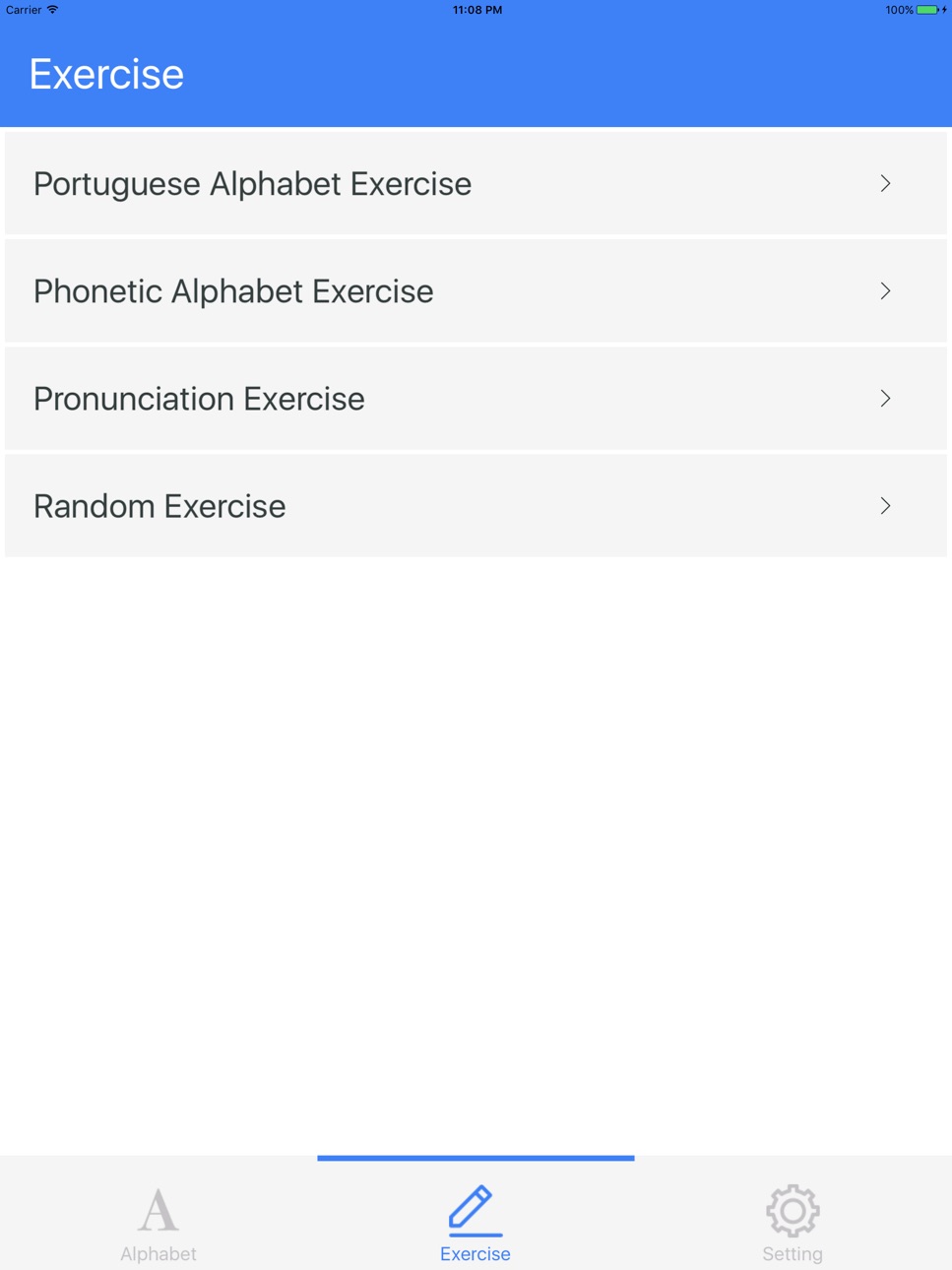Select the Exercise tab label

(x=475, y=1253)
